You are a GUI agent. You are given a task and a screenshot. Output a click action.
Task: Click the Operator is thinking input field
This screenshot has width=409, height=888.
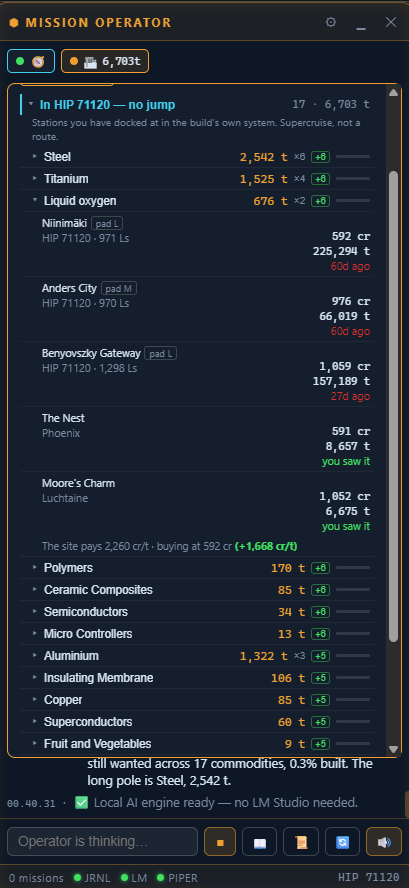(103, 842)
